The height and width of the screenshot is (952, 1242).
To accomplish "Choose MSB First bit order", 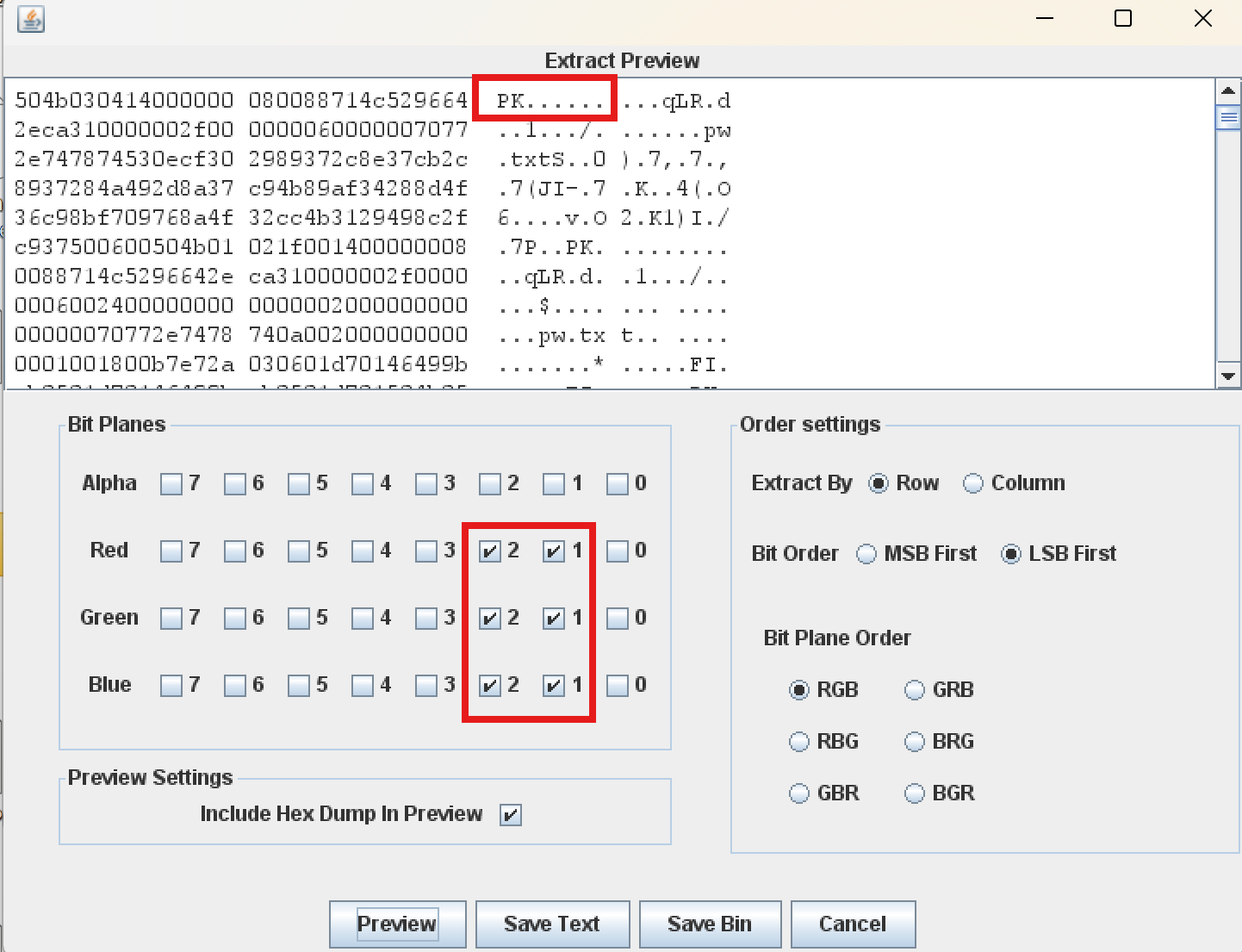I will (866, 554).
